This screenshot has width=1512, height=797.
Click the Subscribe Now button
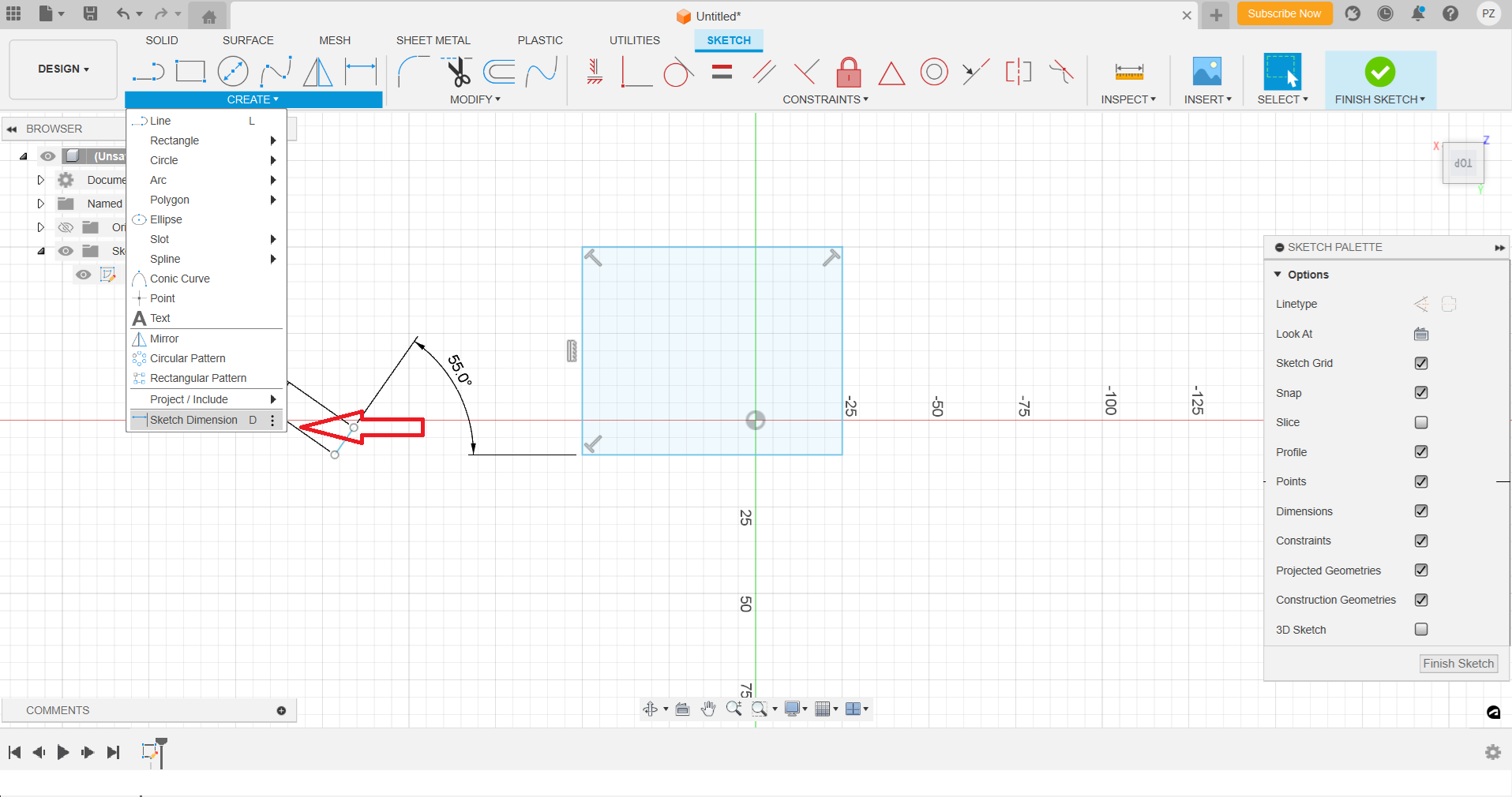(x=1284, y=14)
